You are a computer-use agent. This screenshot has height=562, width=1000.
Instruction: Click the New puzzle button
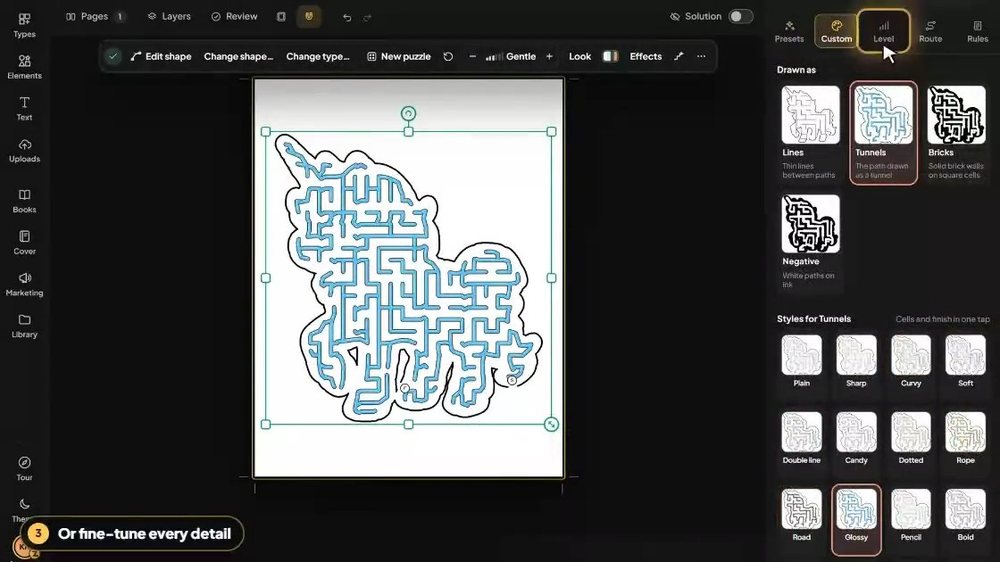(399, 56)
